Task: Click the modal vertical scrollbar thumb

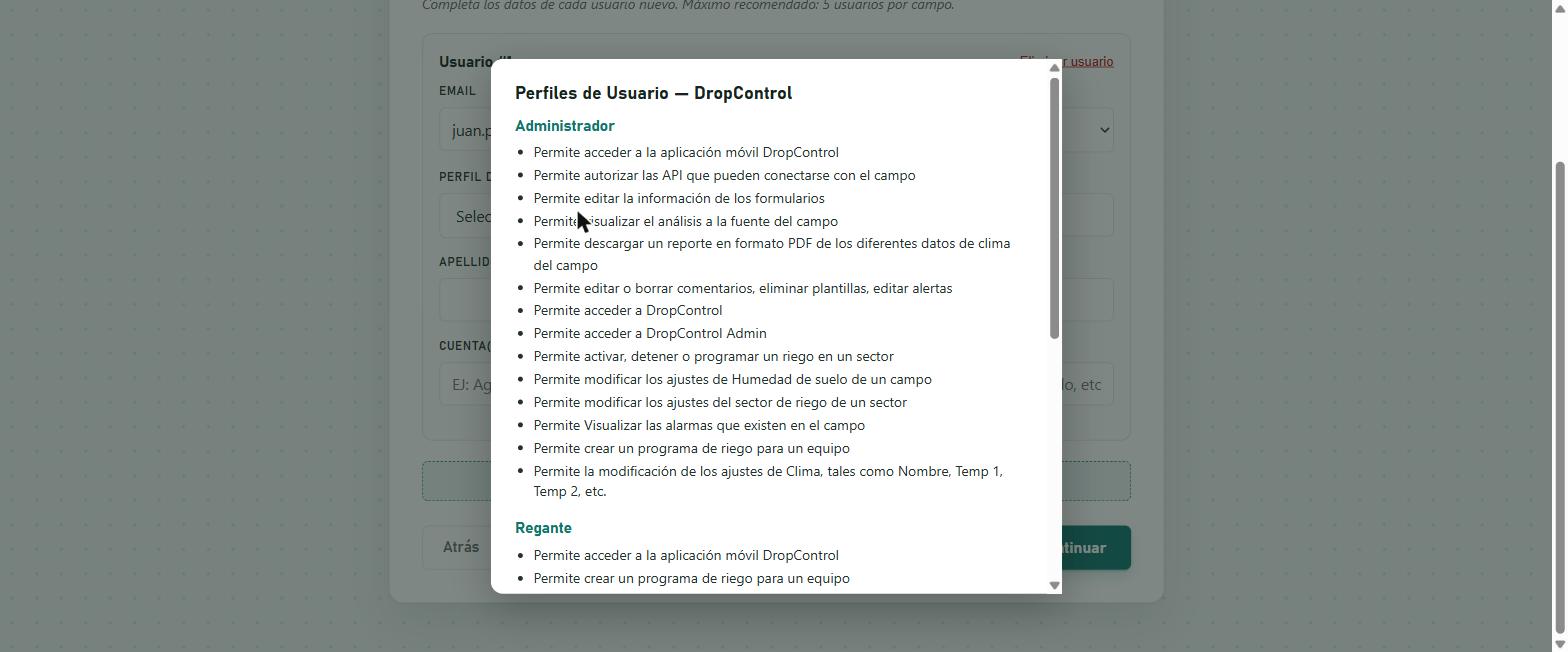Action: pos(1054,208)
